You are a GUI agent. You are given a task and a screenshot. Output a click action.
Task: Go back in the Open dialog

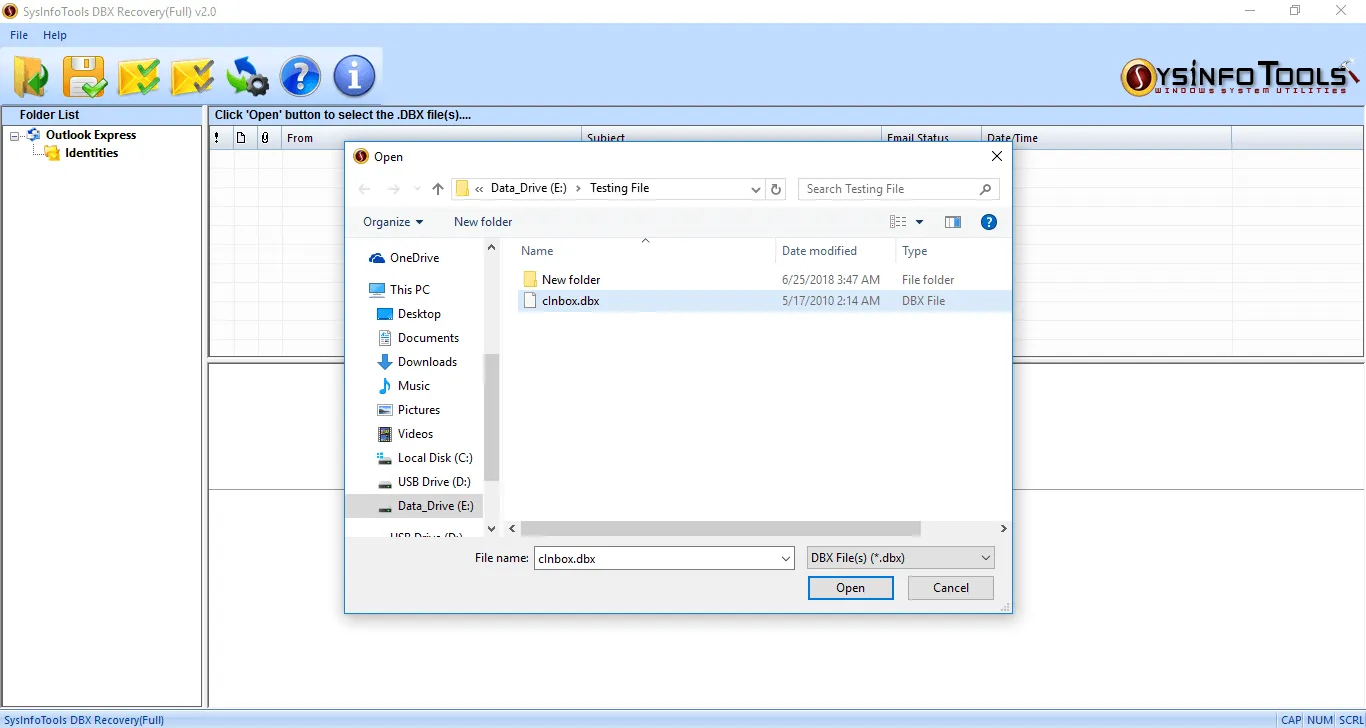[365, 189]
